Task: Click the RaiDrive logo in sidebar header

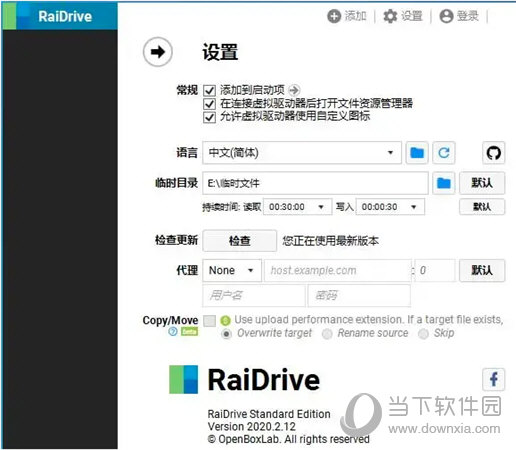Action: (16, 16)
